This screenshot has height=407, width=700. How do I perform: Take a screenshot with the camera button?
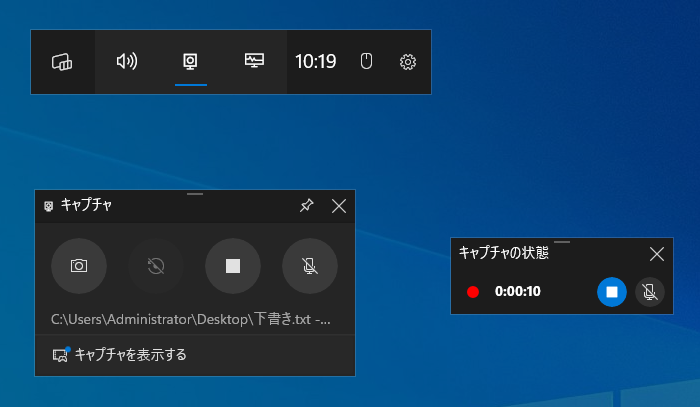point(79,266)
